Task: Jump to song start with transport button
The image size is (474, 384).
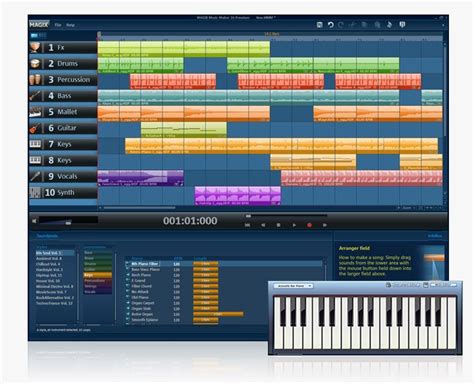Action: (247, 225)
